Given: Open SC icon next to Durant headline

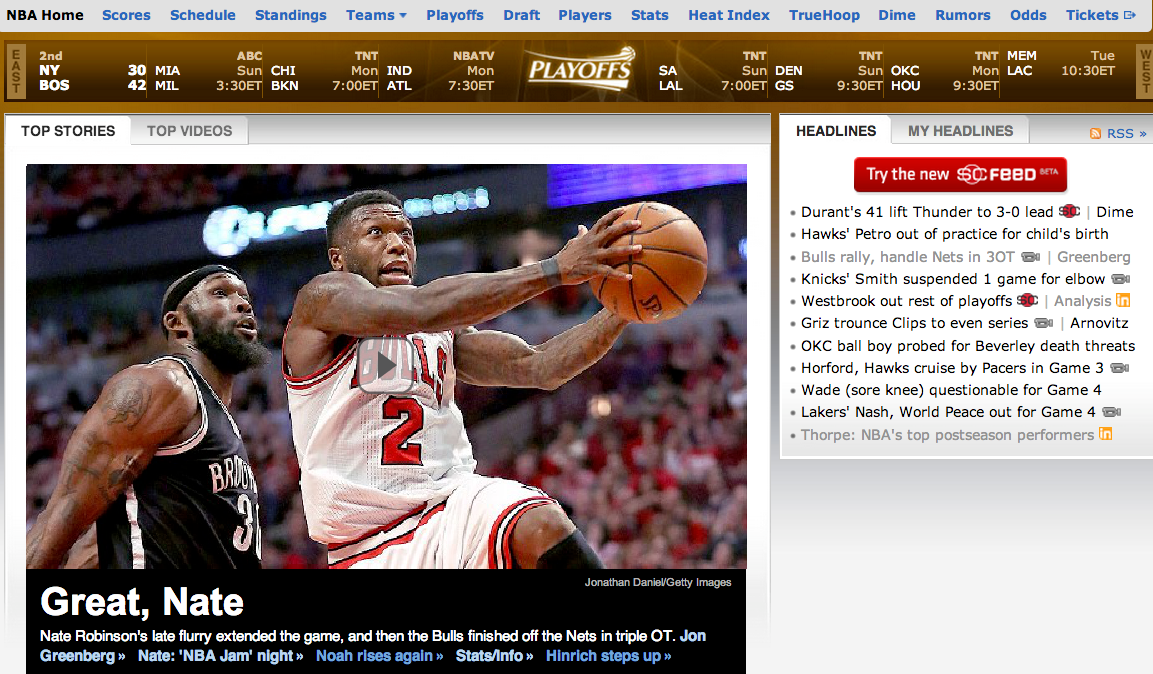Looking at the screenshot, I should tap(1069, 212).
